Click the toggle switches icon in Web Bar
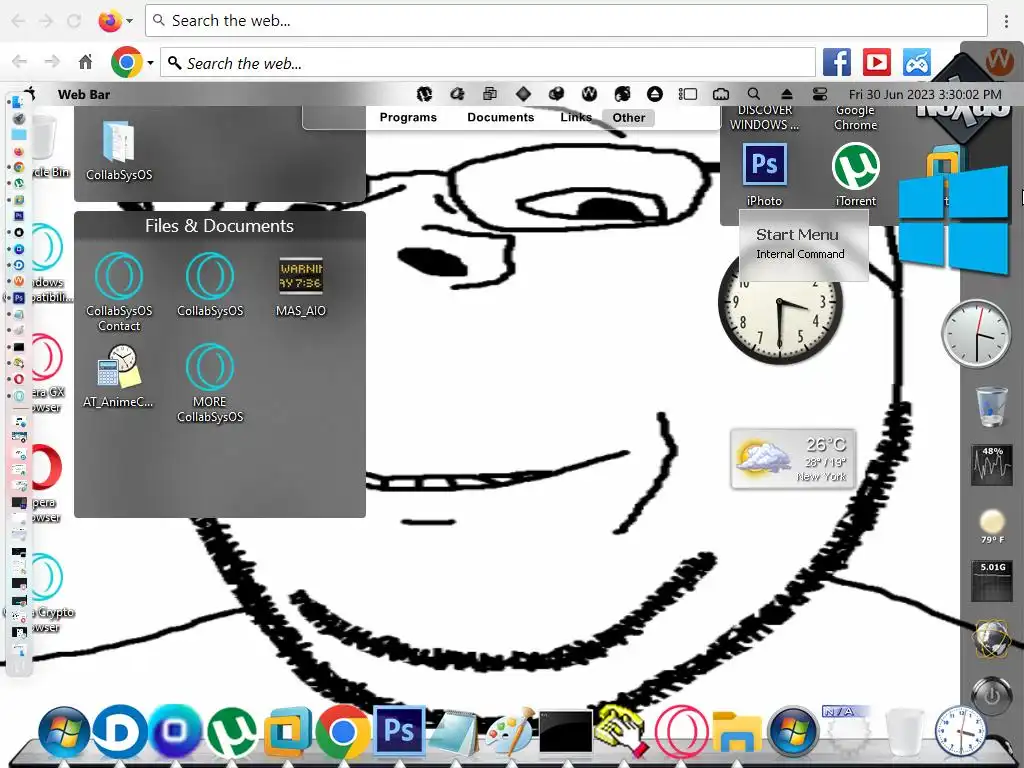Image resolution: width=1024 pixels, height=768 pixels. coord(820,94)
